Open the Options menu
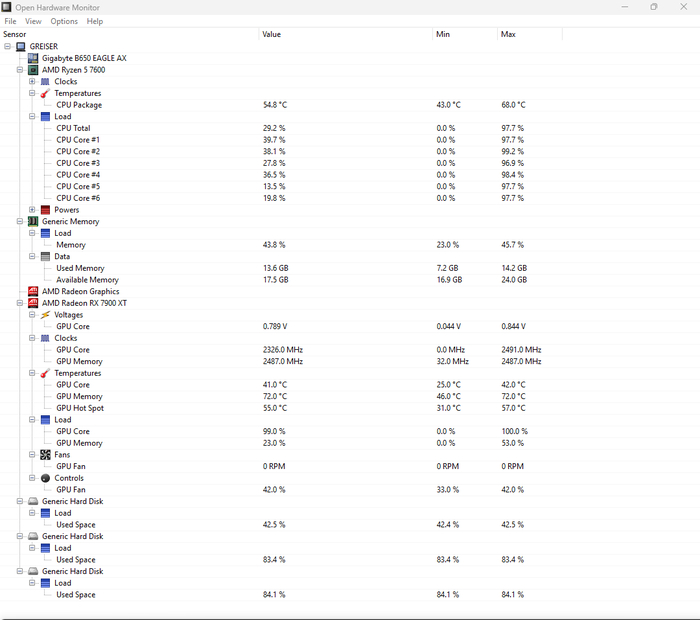Screen dimensions: 700x620 tap(64, 21)
